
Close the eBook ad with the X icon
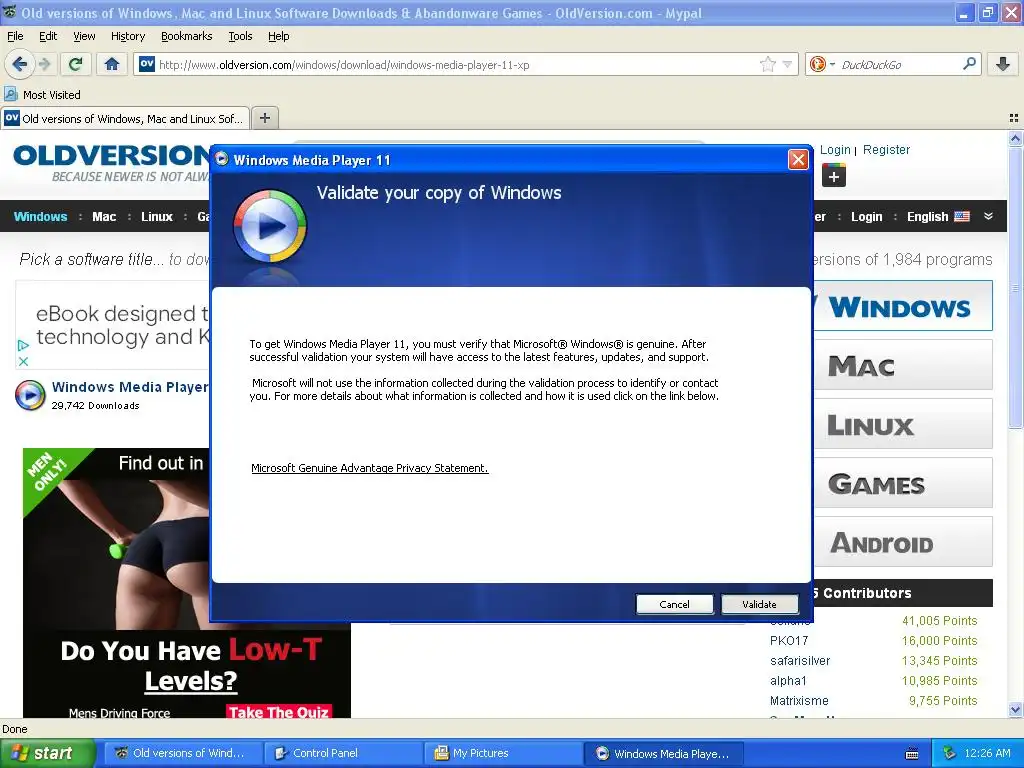(23, 361)
